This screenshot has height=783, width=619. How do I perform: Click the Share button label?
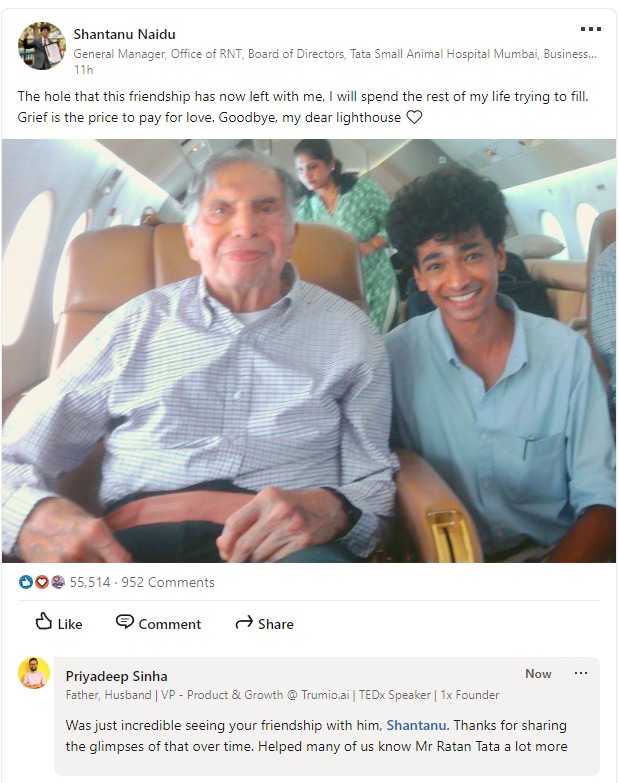(276, 624)
